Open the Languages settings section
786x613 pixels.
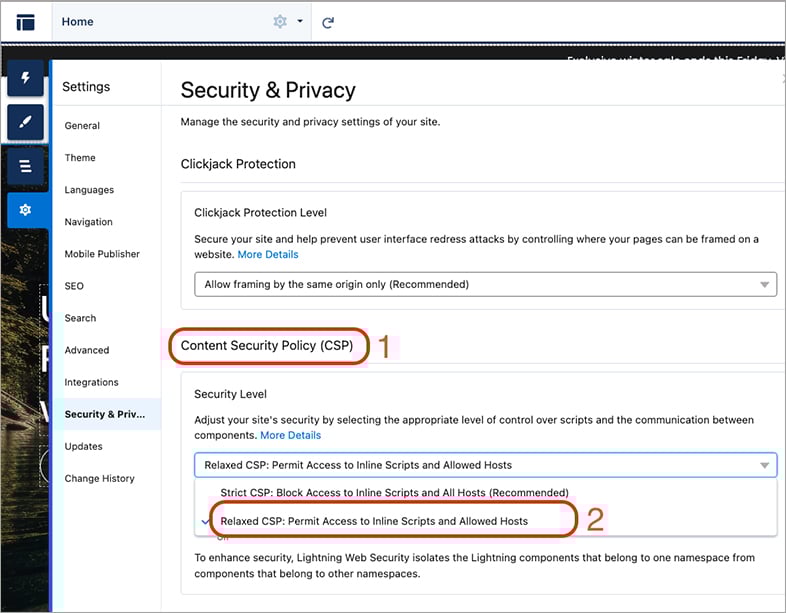coord(89,190)
